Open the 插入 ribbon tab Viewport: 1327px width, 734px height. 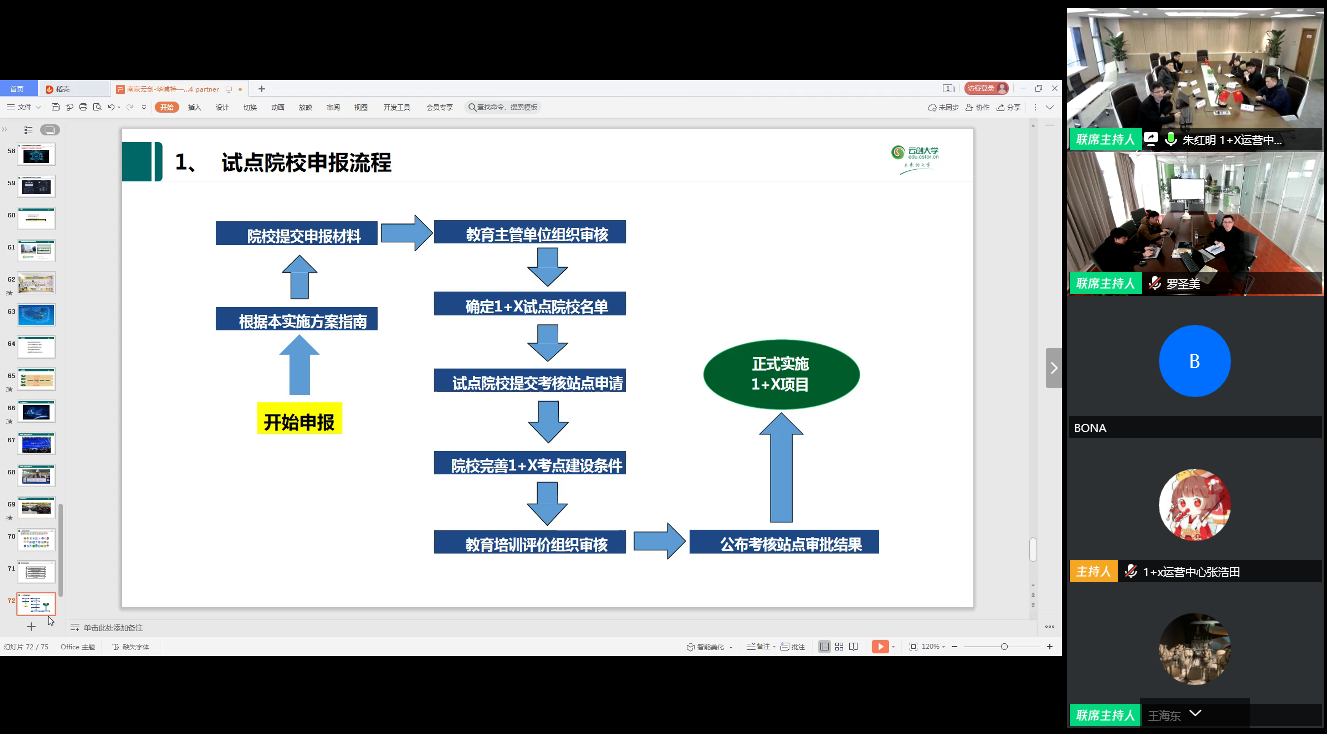pyautogui.click(x=194, y=107)
